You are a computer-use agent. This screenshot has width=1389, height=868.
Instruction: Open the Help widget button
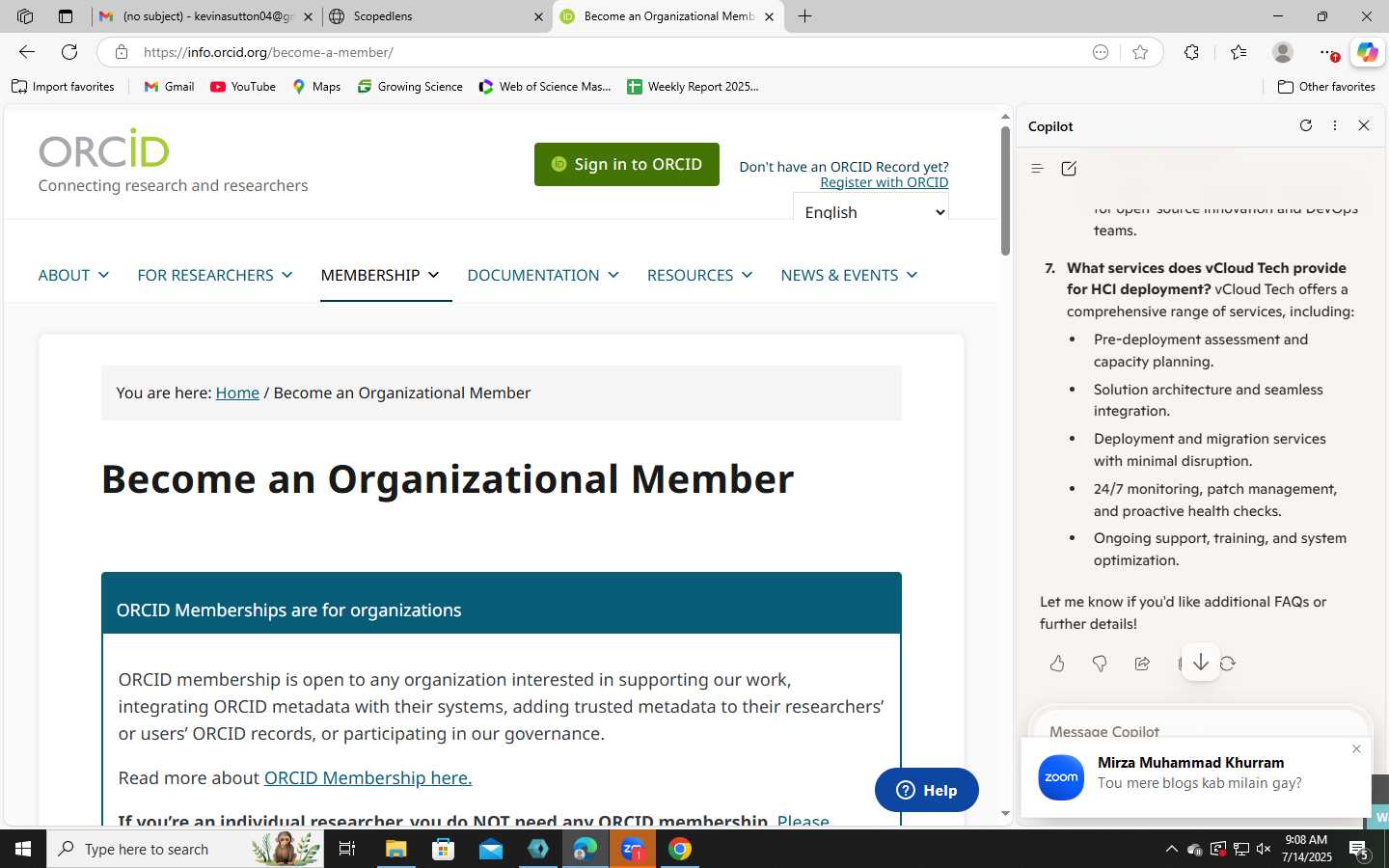click(x=927, y=790)
